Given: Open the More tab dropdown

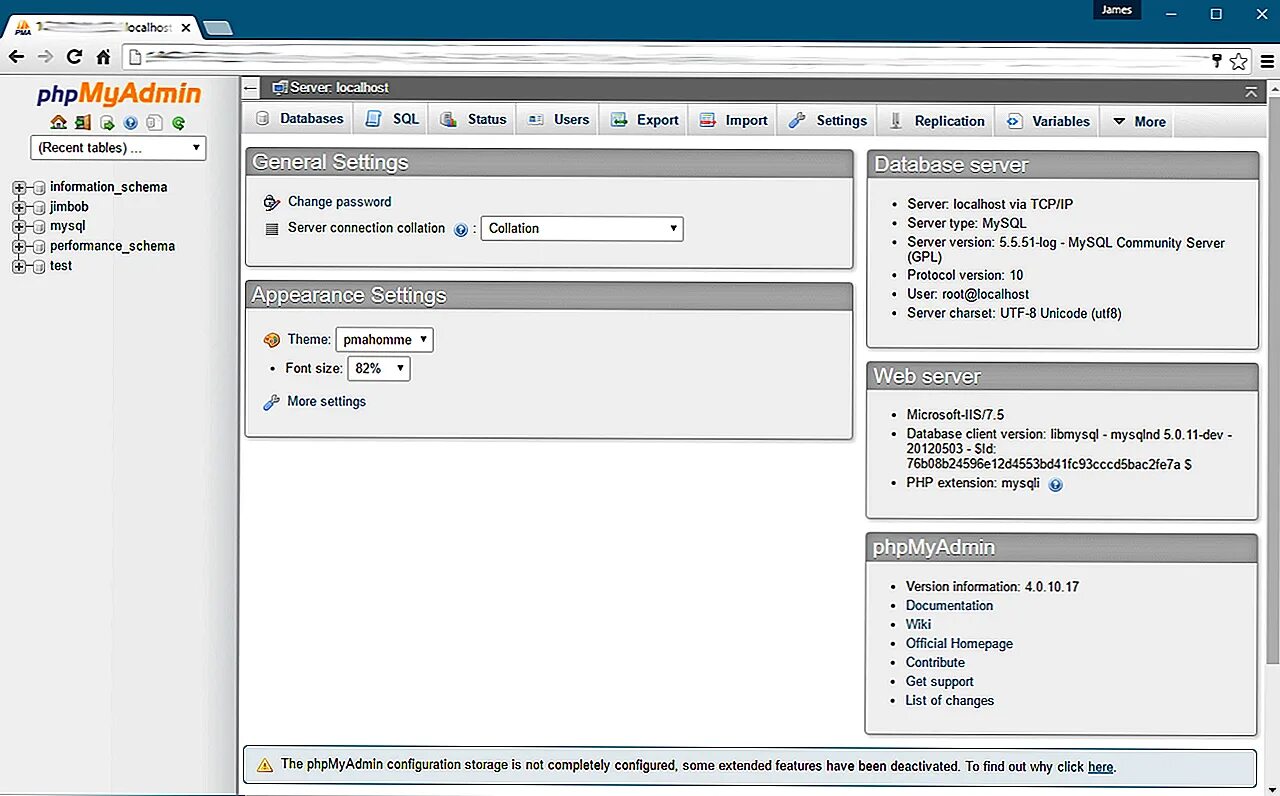Looking at the screenshot, I should pyautogui.click(x=1139, y=121).
